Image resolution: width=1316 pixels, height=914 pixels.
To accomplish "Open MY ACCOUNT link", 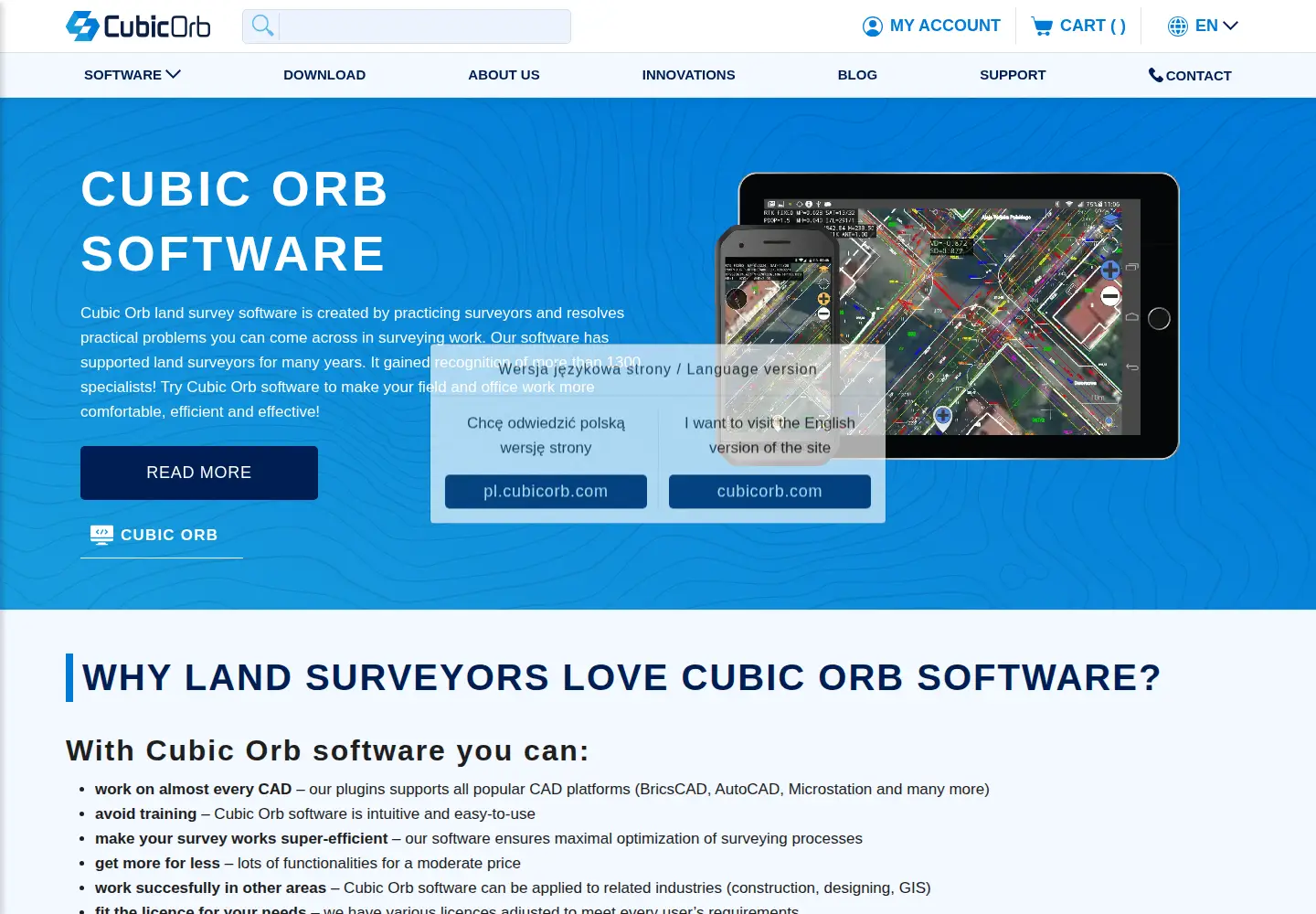I will [945, 26].
